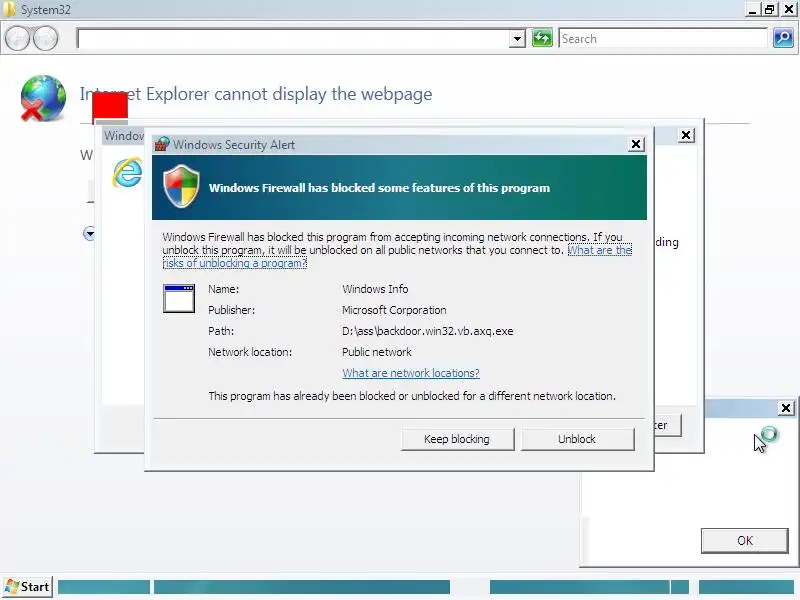The width and height of the screenshot is (800, 600).
Task: Expand the blue arrow expander on error page
Action: point(89,234)
